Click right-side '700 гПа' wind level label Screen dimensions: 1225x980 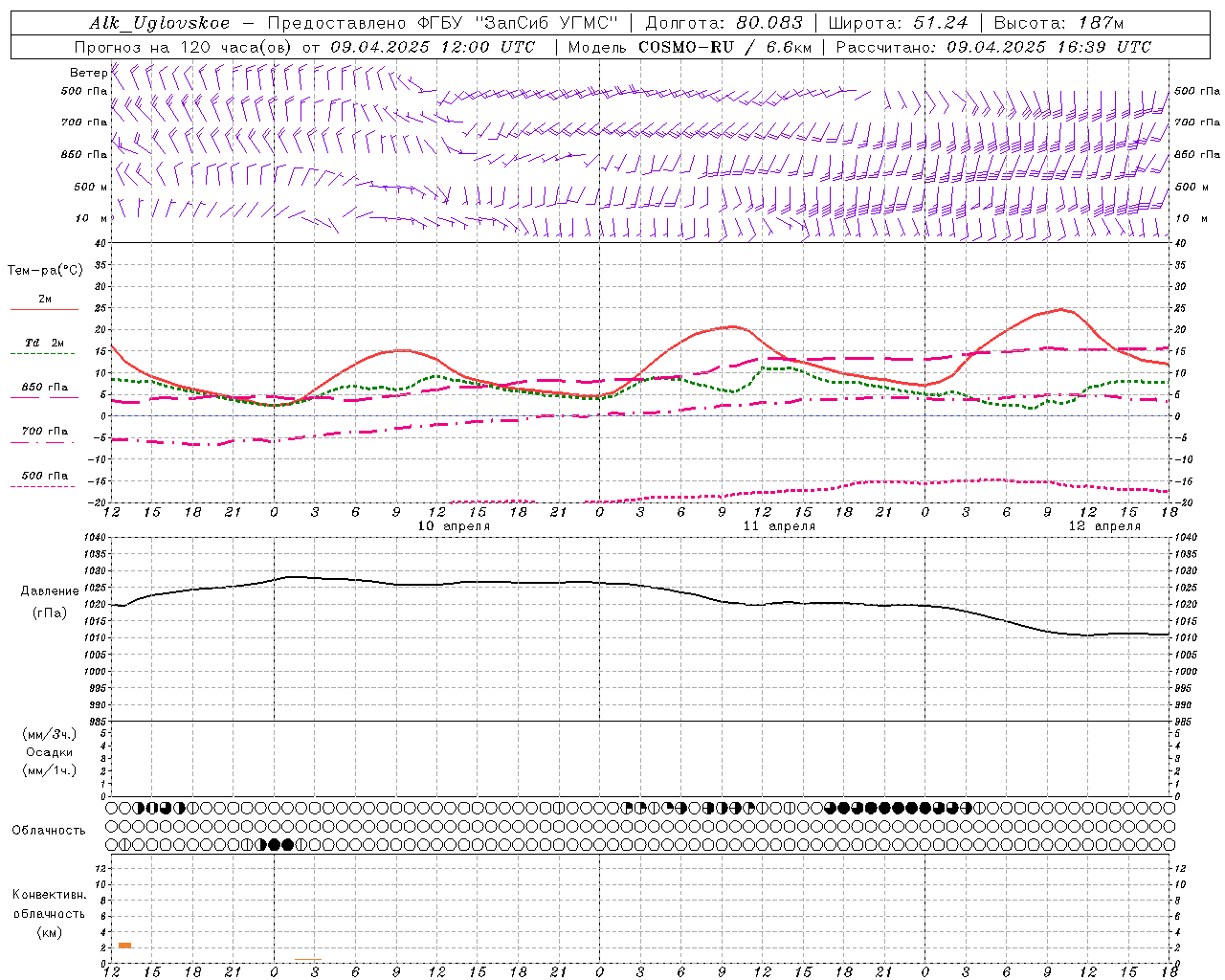coord(1196,122)
